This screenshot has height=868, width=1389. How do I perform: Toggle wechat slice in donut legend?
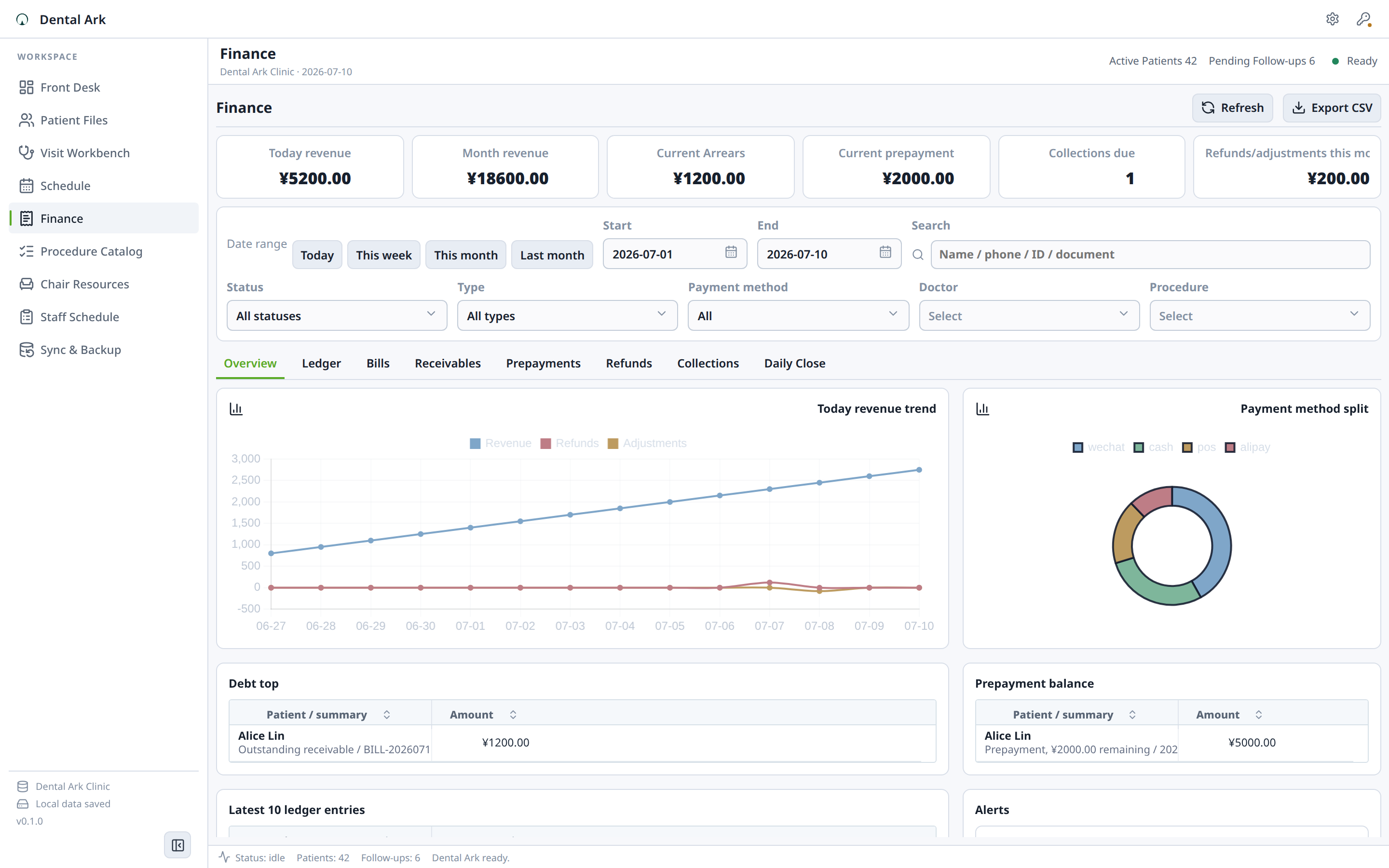click(1098, 447)
